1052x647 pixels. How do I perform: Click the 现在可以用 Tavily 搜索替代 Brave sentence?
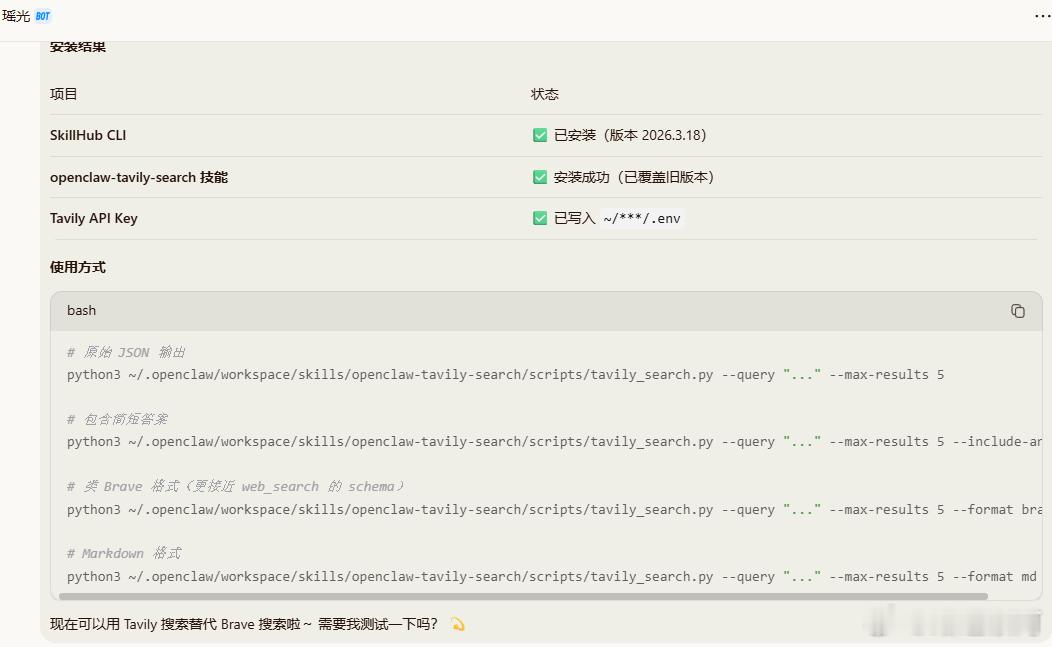tap(243, 625)
